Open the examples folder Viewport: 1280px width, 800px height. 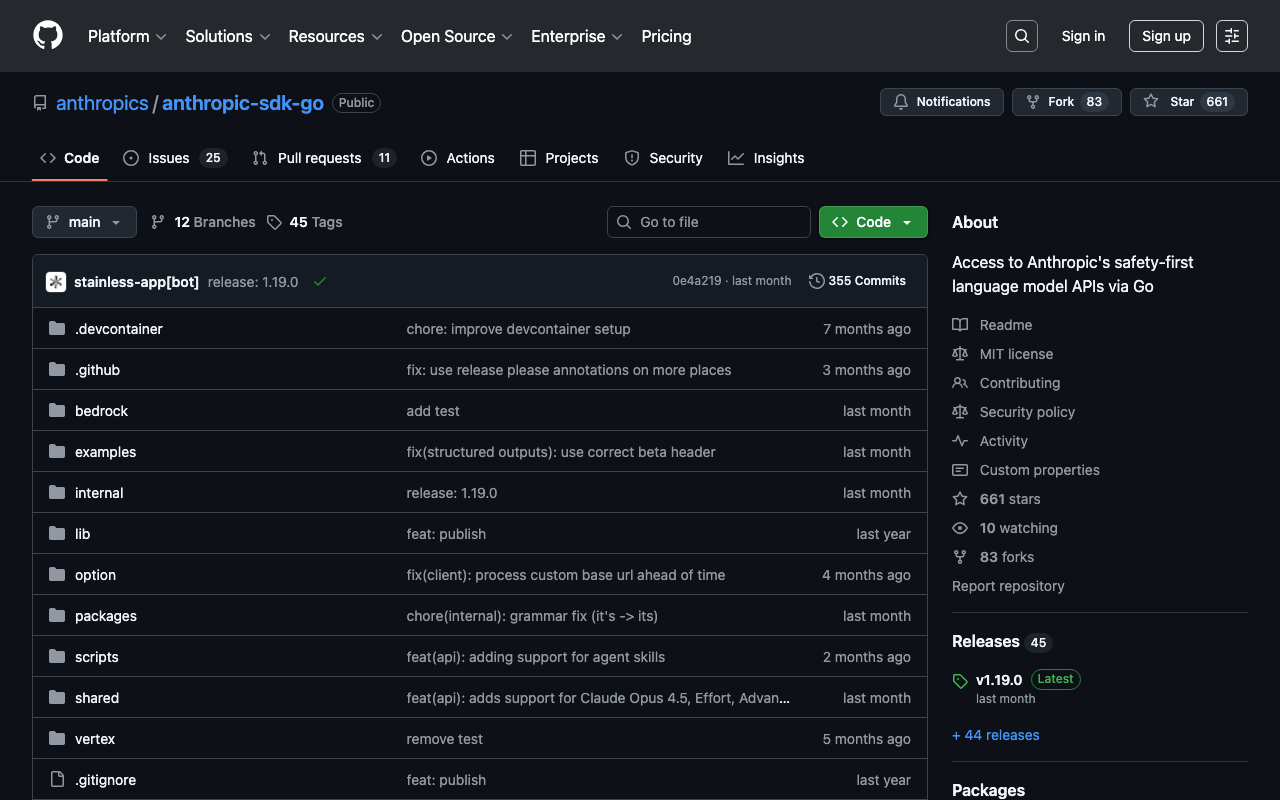[105, 452]
